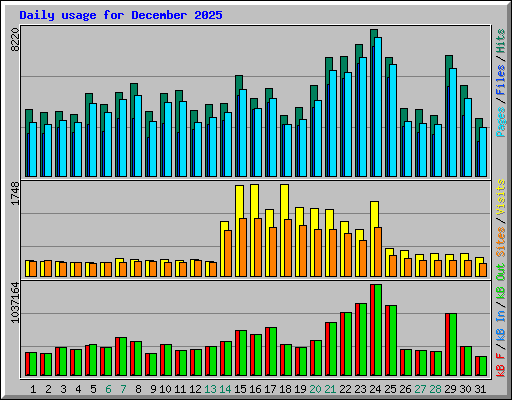Click weekend day label '27' on the x-axis
This screenshot has height=400, width=512.
(x=420, y=389)
